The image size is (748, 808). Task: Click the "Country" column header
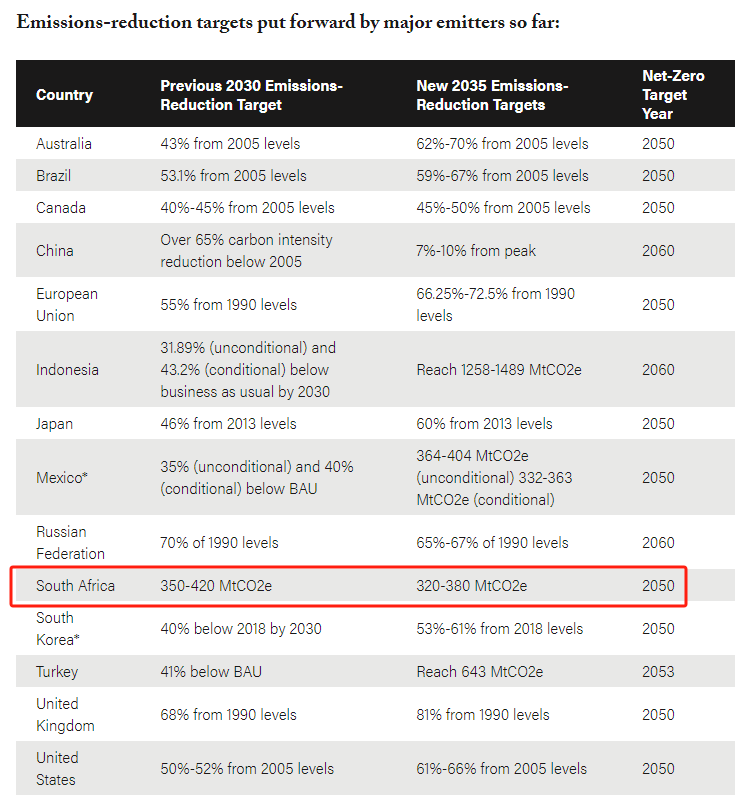(64, 96)
